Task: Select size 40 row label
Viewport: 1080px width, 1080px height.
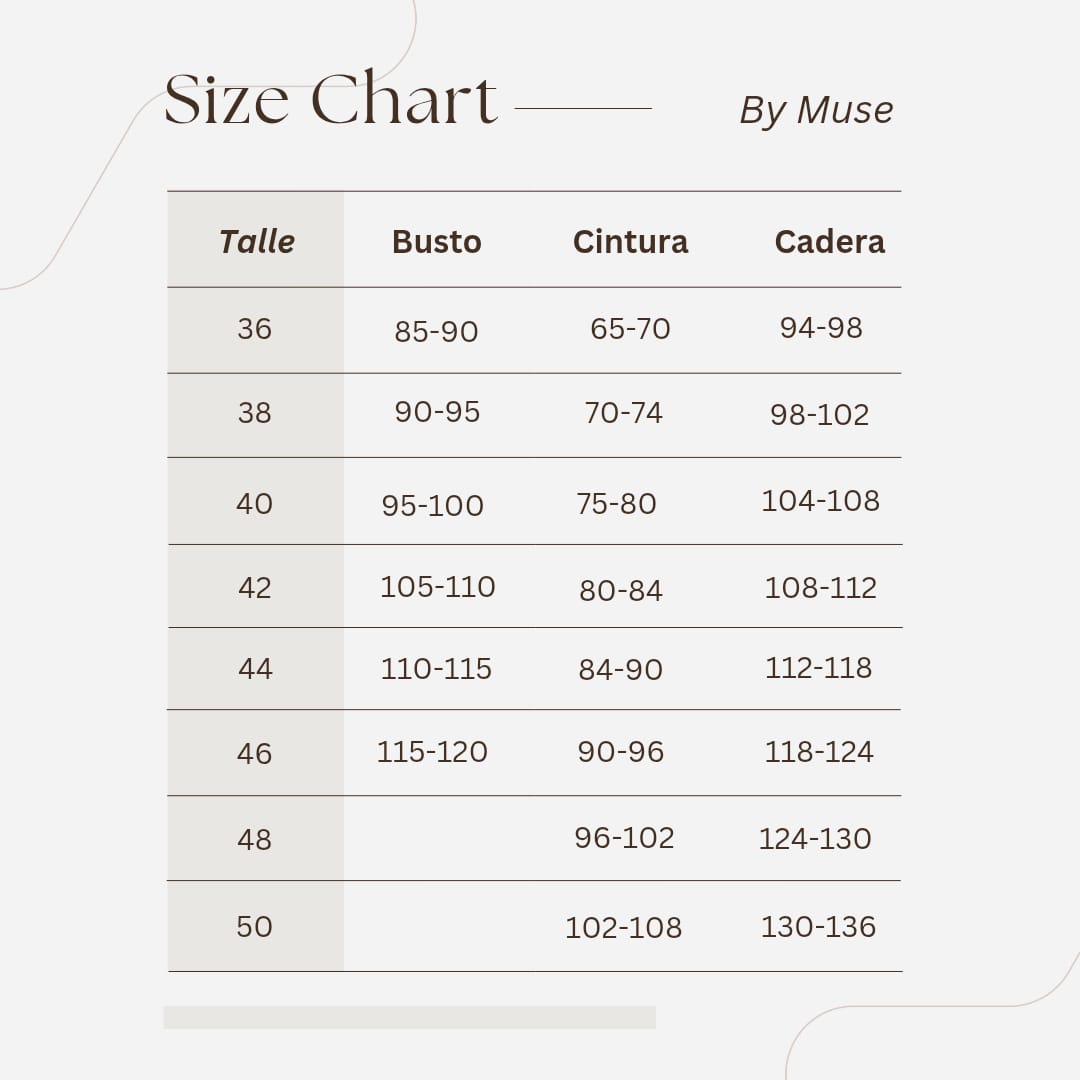Action: pyautogui.click(x=255, y=503)
